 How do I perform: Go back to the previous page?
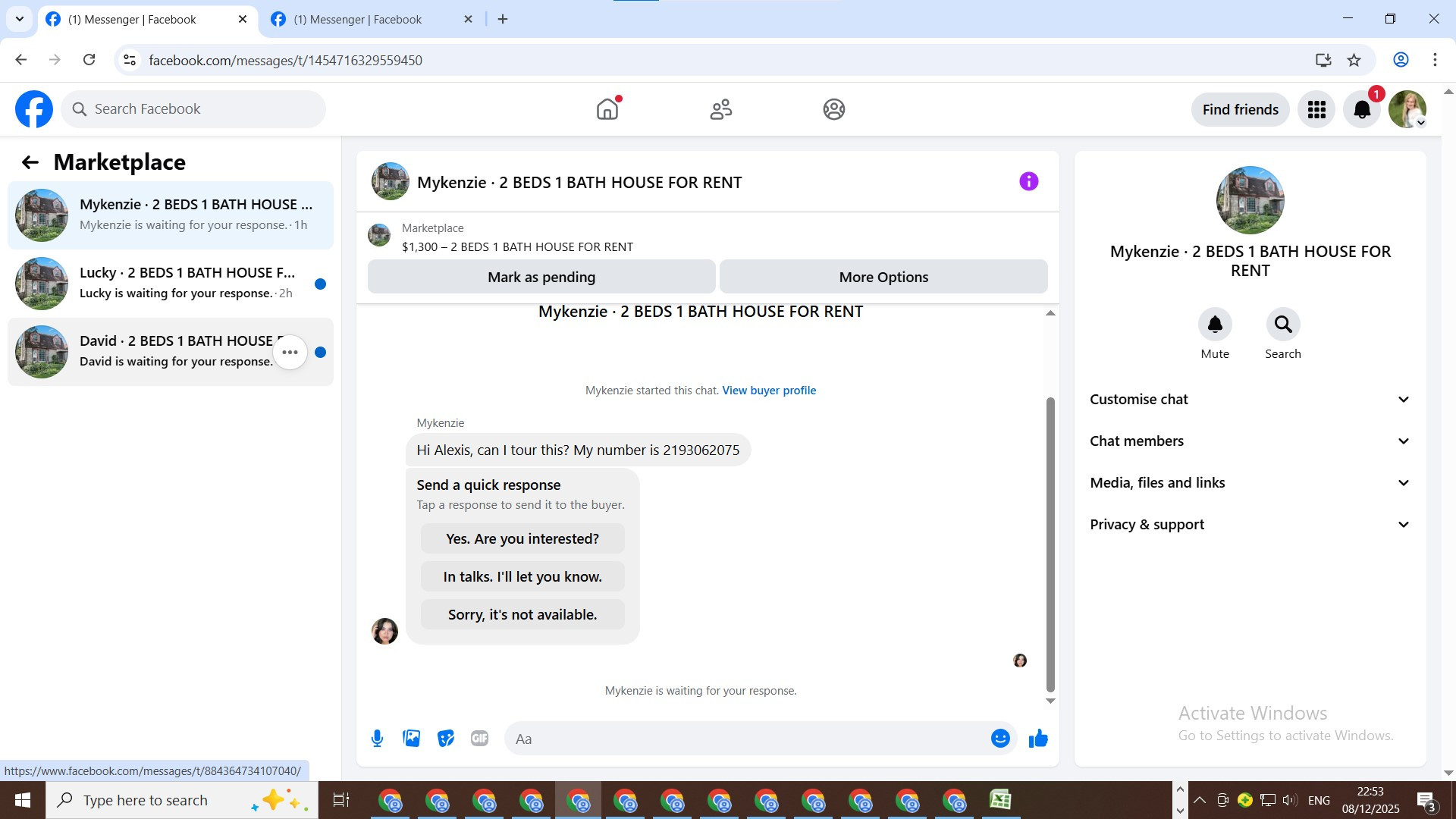click(x=21, y=60)
